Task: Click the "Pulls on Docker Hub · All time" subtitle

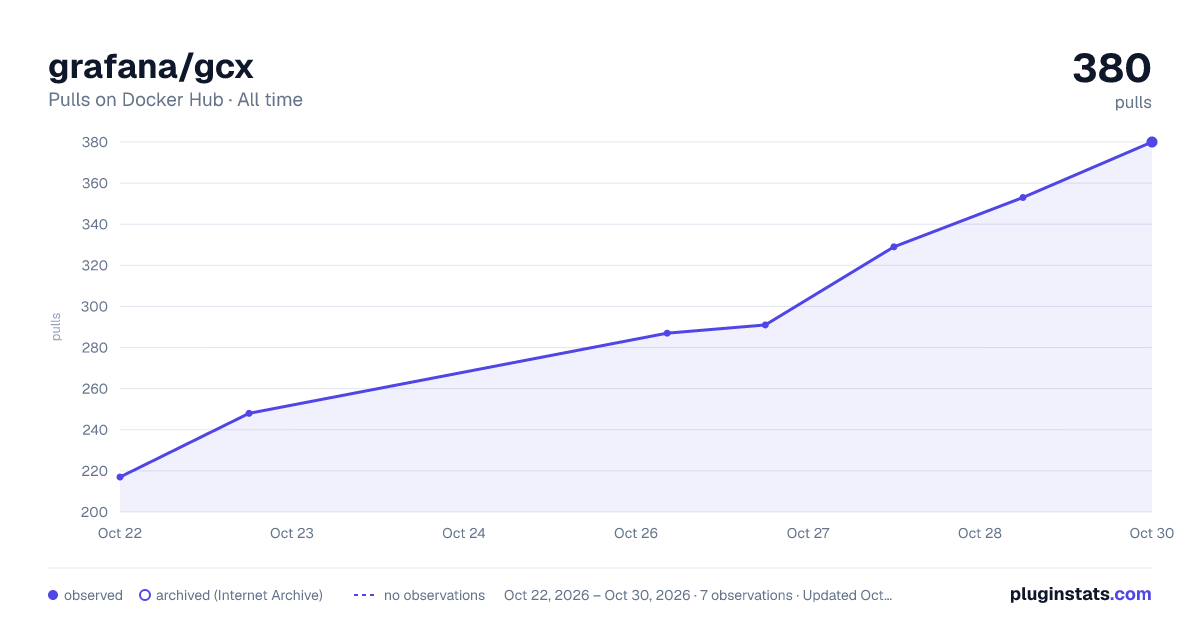Action: (x=175, y=100)
